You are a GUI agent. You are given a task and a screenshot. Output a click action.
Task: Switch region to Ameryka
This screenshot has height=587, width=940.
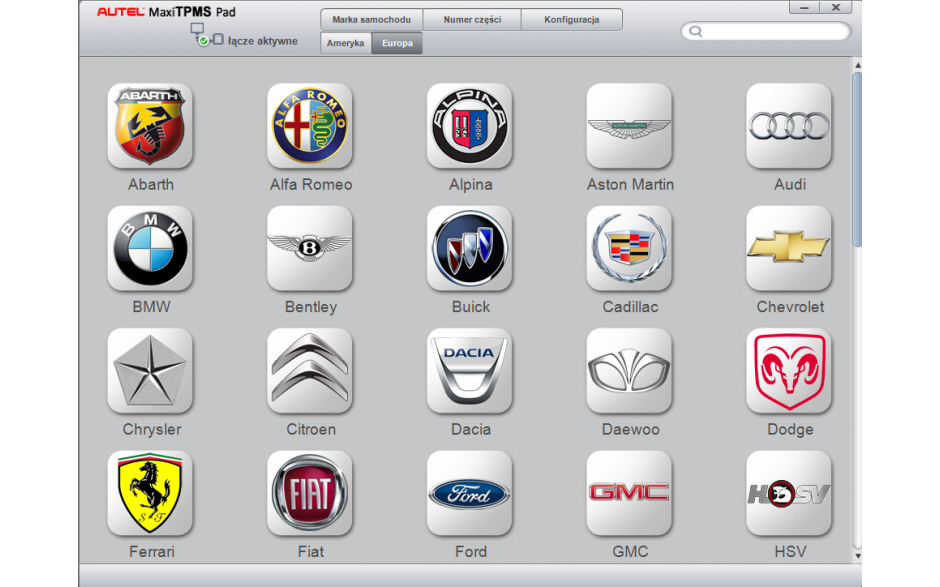pyautogui.click(x=346, y=43)
